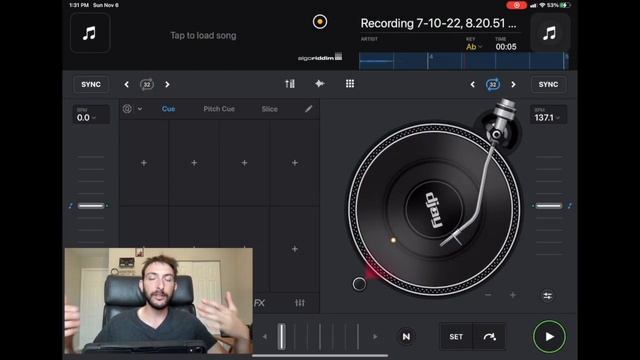Tap red screen recording indicator
Viewport: 640px width, 360px height.
[516, 5]
